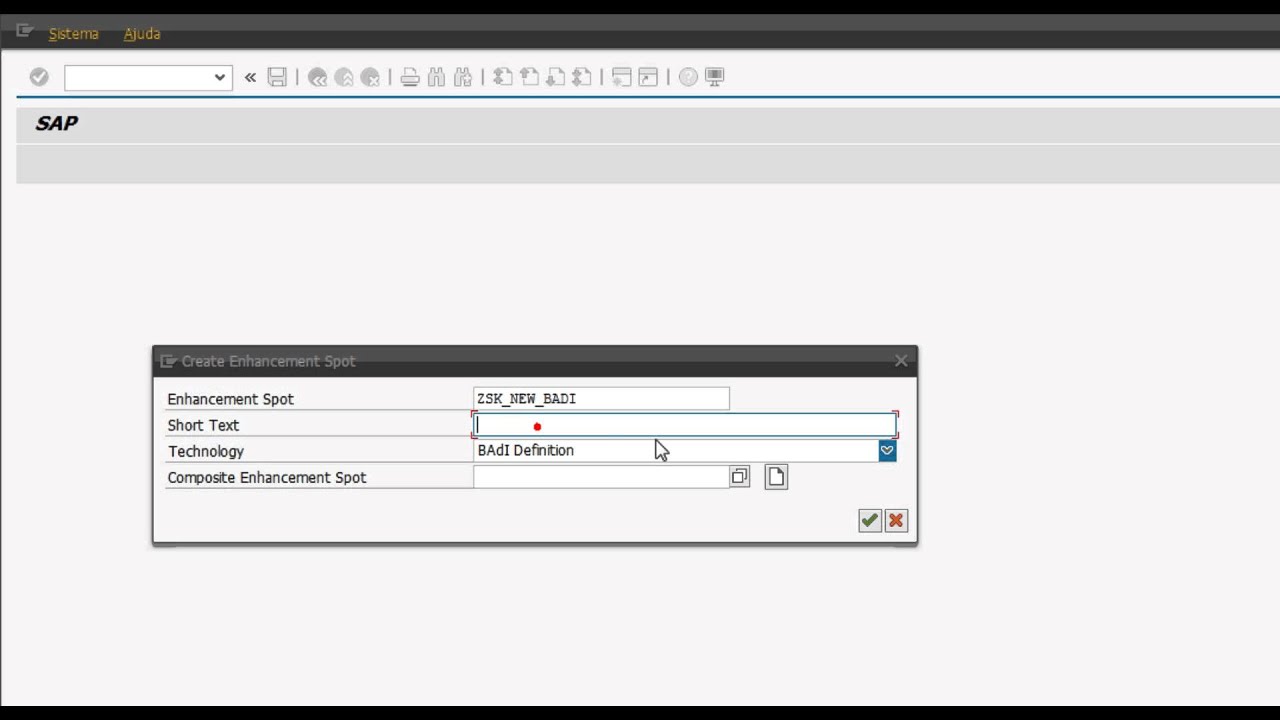Click the "Technology" label
The image size is (1280, 720).
point(206,451)
